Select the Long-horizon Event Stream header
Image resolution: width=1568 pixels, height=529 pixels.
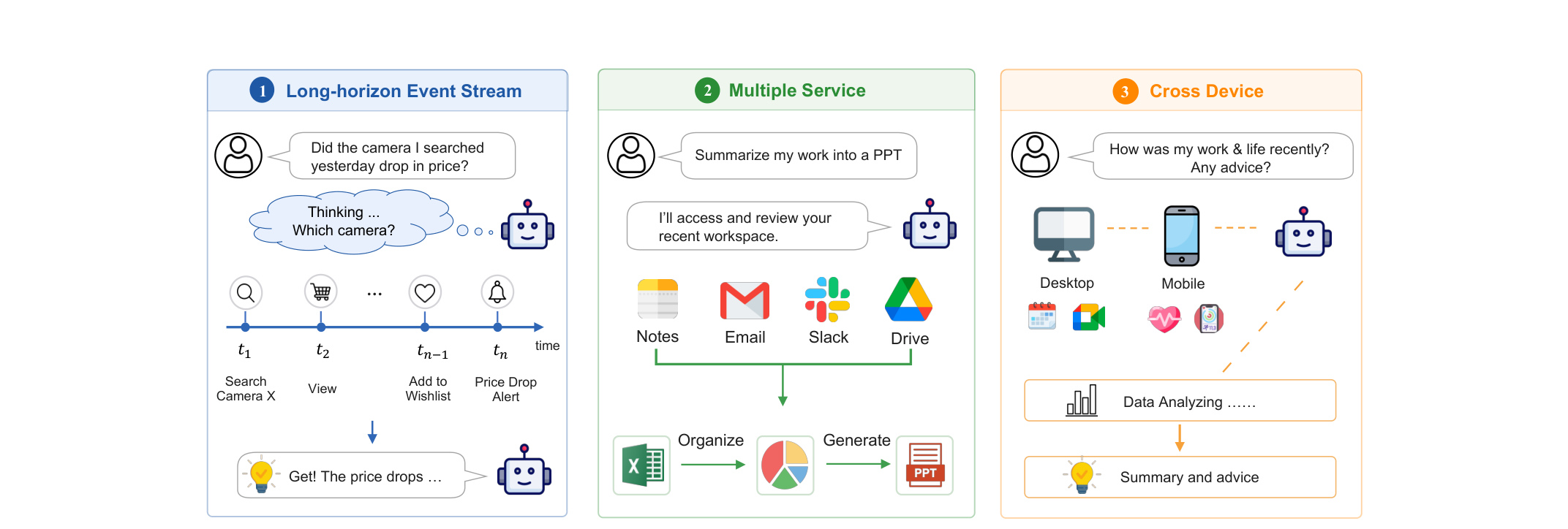(x=388, y=91)
